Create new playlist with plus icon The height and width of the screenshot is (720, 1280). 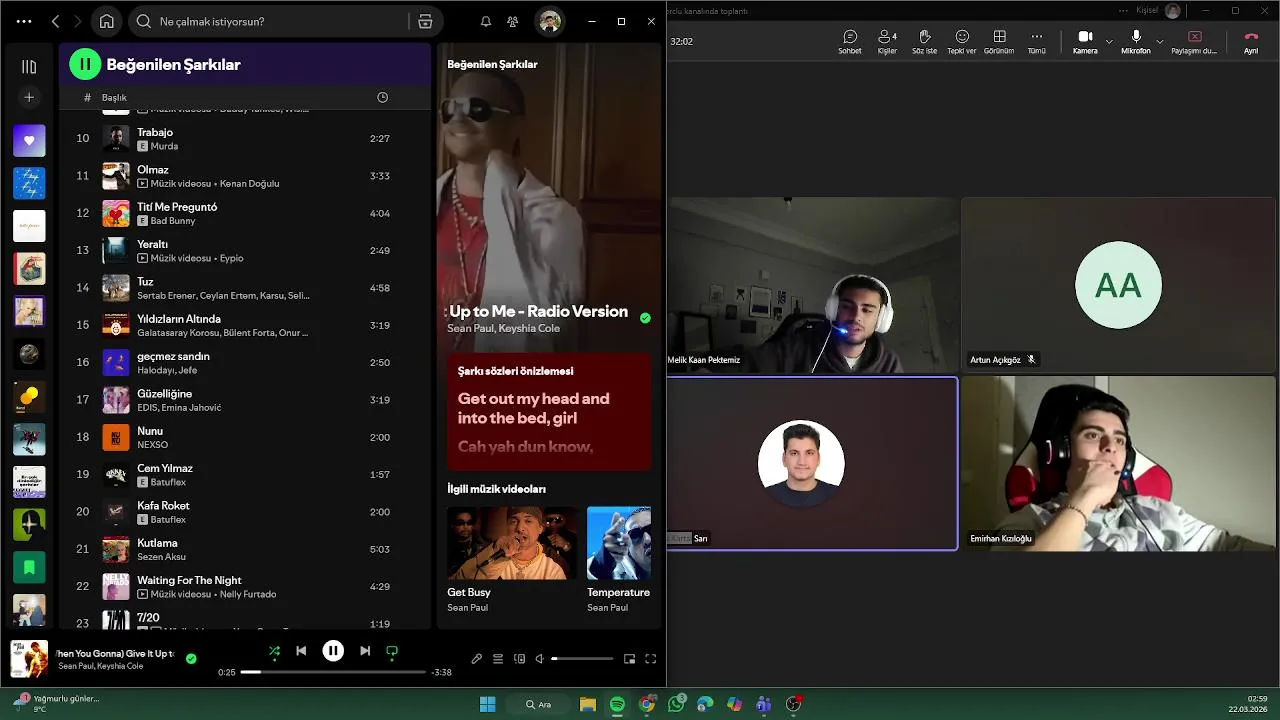(x=29, y=97)
